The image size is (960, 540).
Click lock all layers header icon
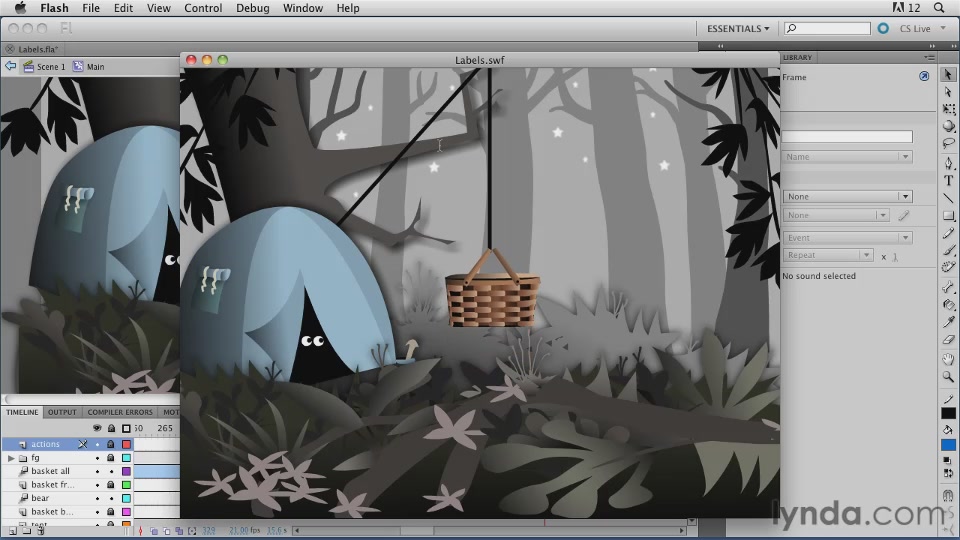coord(111,428)
